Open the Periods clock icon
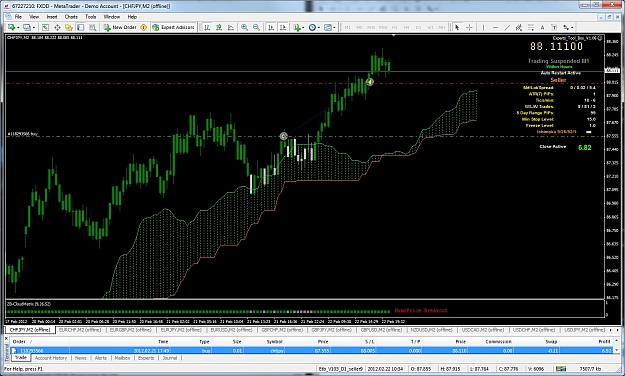 [312, 27]
